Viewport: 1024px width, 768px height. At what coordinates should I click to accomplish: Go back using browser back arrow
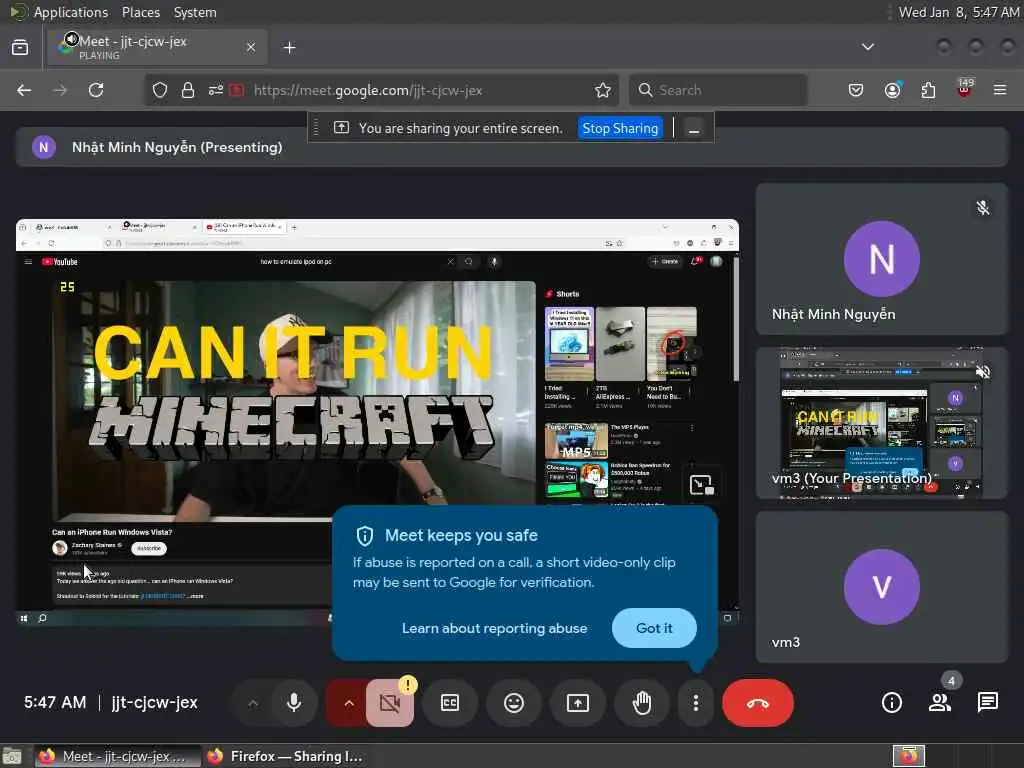(x=24, y=90)
